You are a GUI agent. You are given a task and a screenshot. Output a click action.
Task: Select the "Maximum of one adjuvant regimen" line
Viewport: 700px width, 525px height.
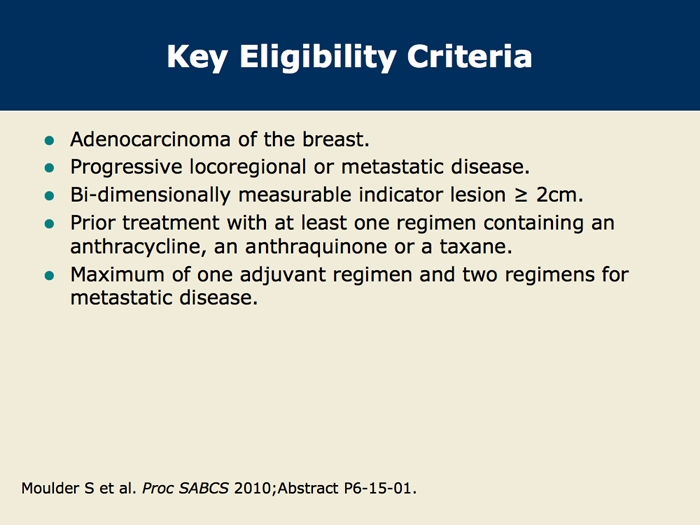coord(349,274)
